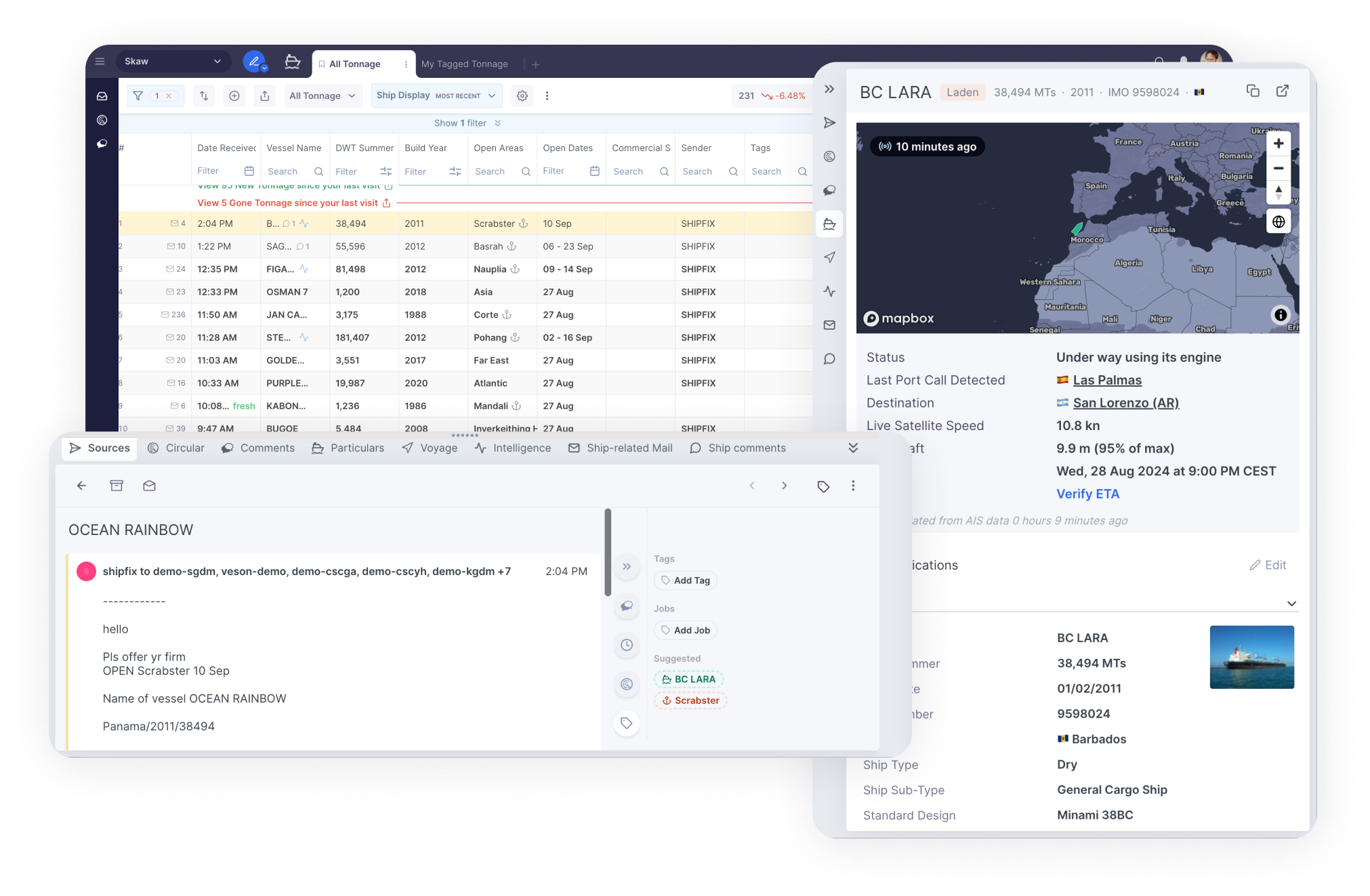
Task: Click the sort arrows icon in toolbar
Action: pyautogui.click(x=204, y=95)
